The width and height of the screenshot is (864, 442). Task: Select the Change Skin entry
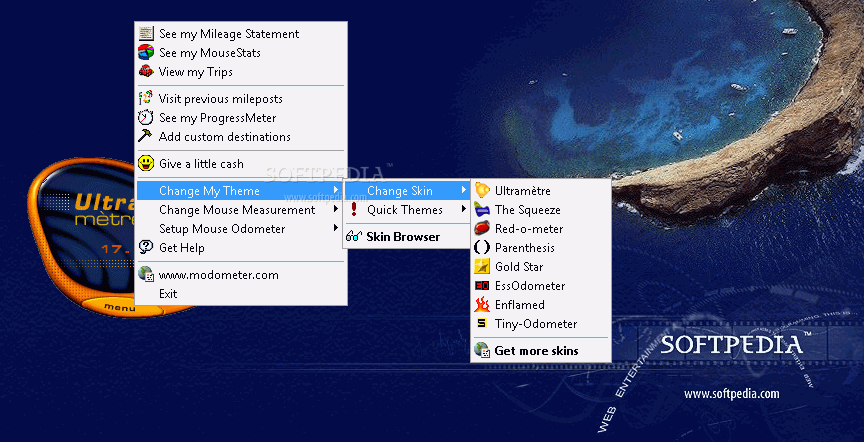pos(407,191)
